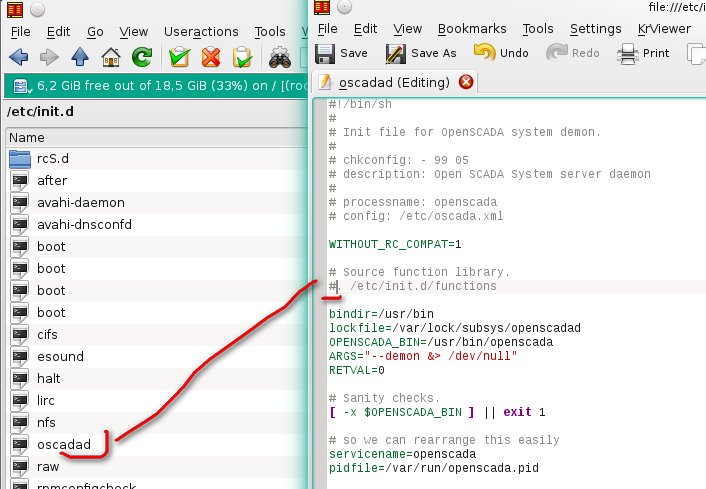Open the media drive dropdown in status bar
This screenshot has height=489, width=706.
pos(19,85)
